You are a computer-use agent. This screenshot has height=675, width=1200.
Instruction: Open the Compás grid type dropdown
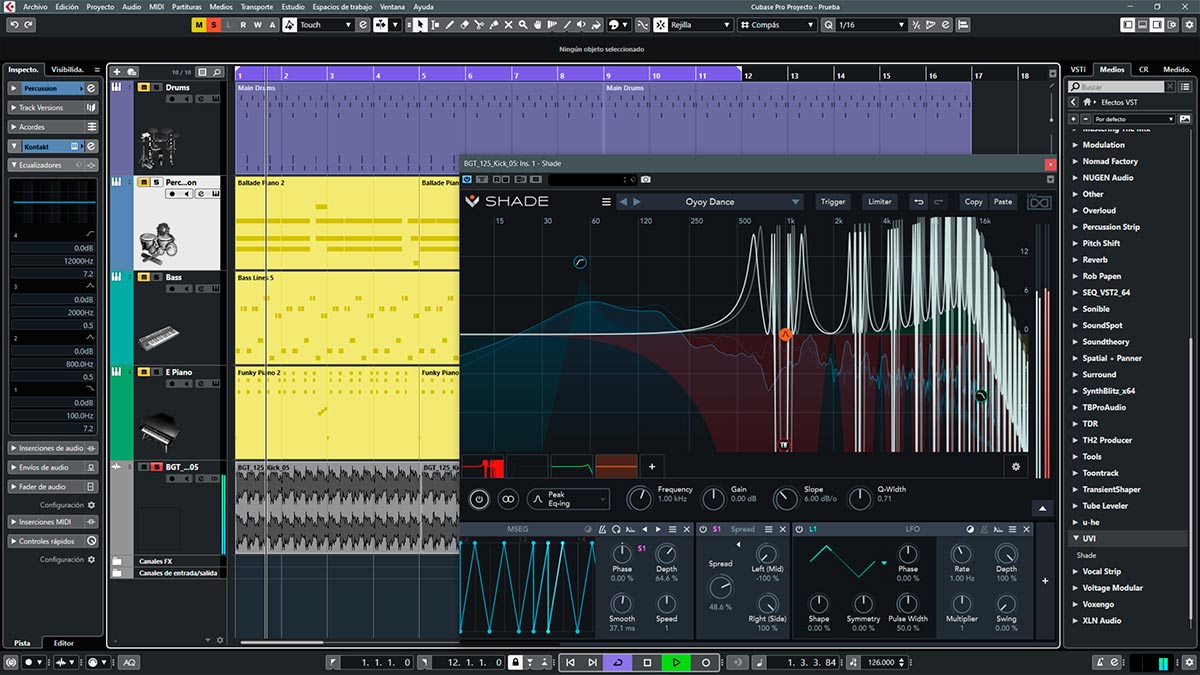click(x=776, y=25)
